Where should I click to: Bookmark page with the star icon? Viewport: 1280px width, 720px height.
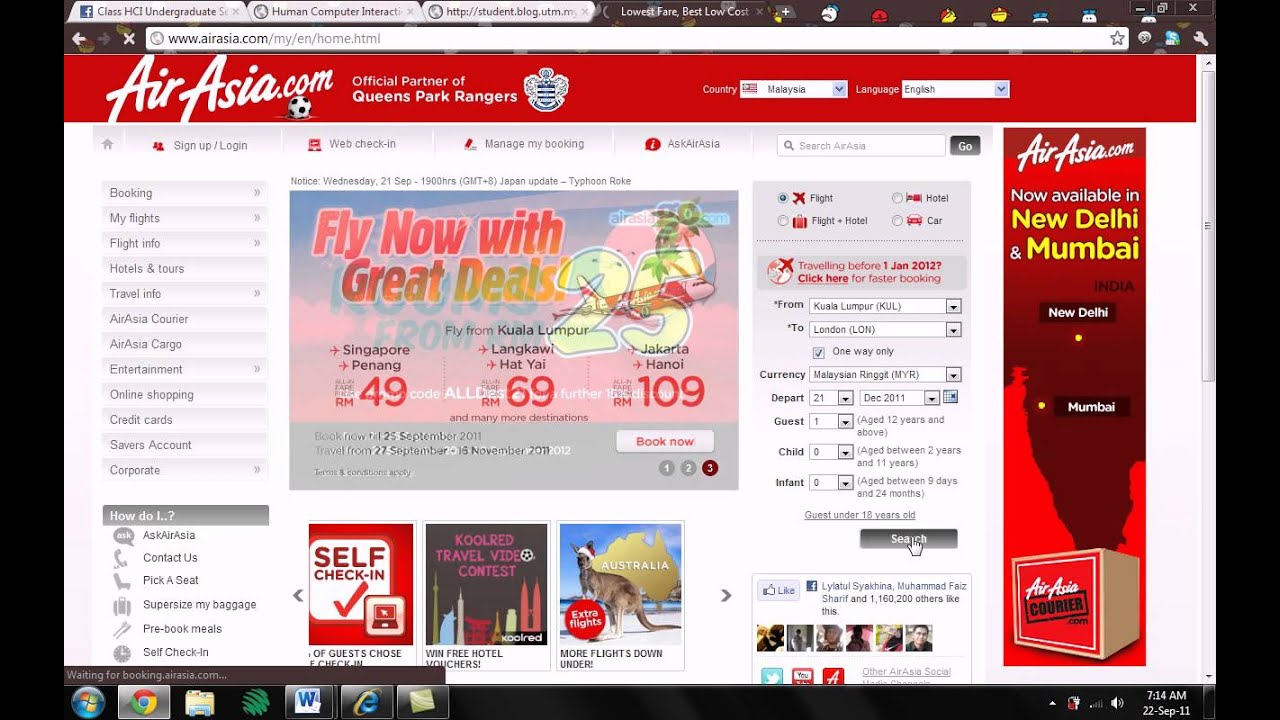[1117, 38]
